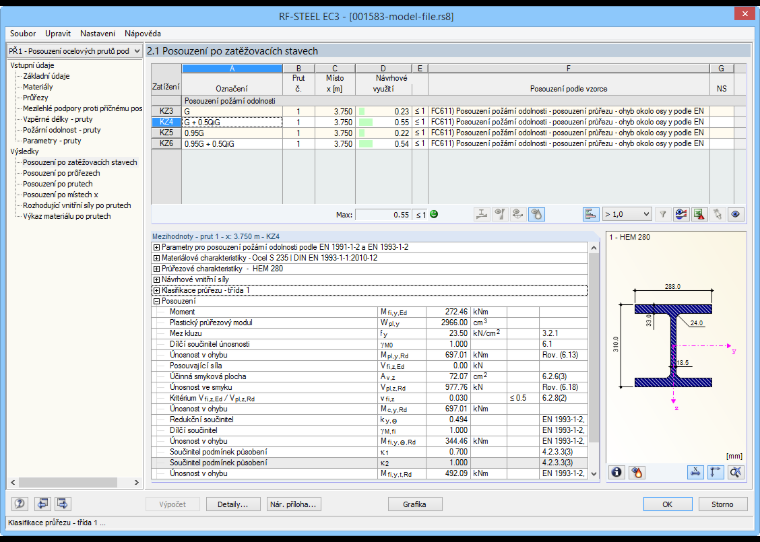The image size is (760, 542).
Task: Toggle the colored result bars icon
Action: pyautogui.click(x=591, y=214)
